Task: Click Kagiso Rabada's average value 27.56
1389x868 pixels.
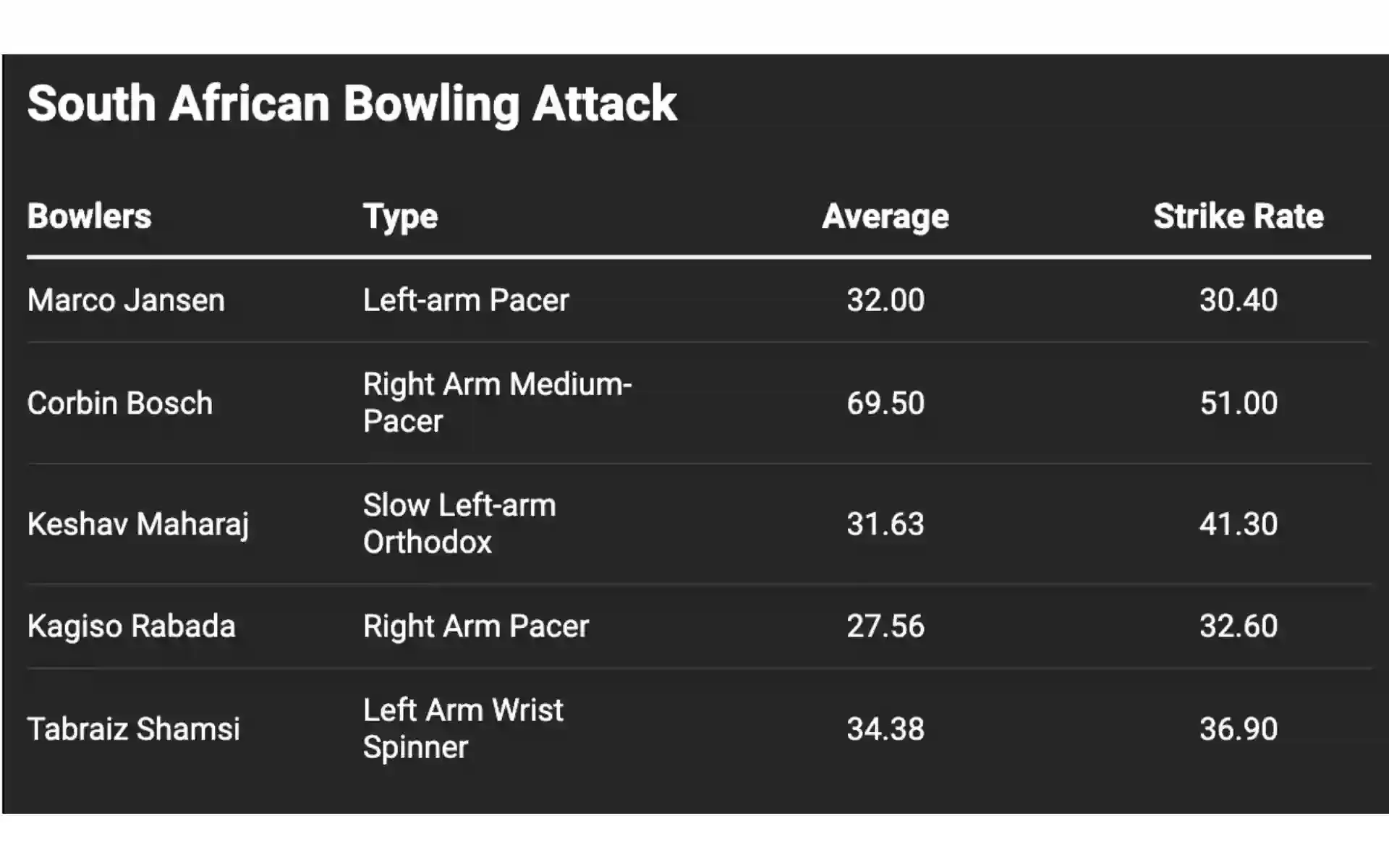Action: [885, 626]
